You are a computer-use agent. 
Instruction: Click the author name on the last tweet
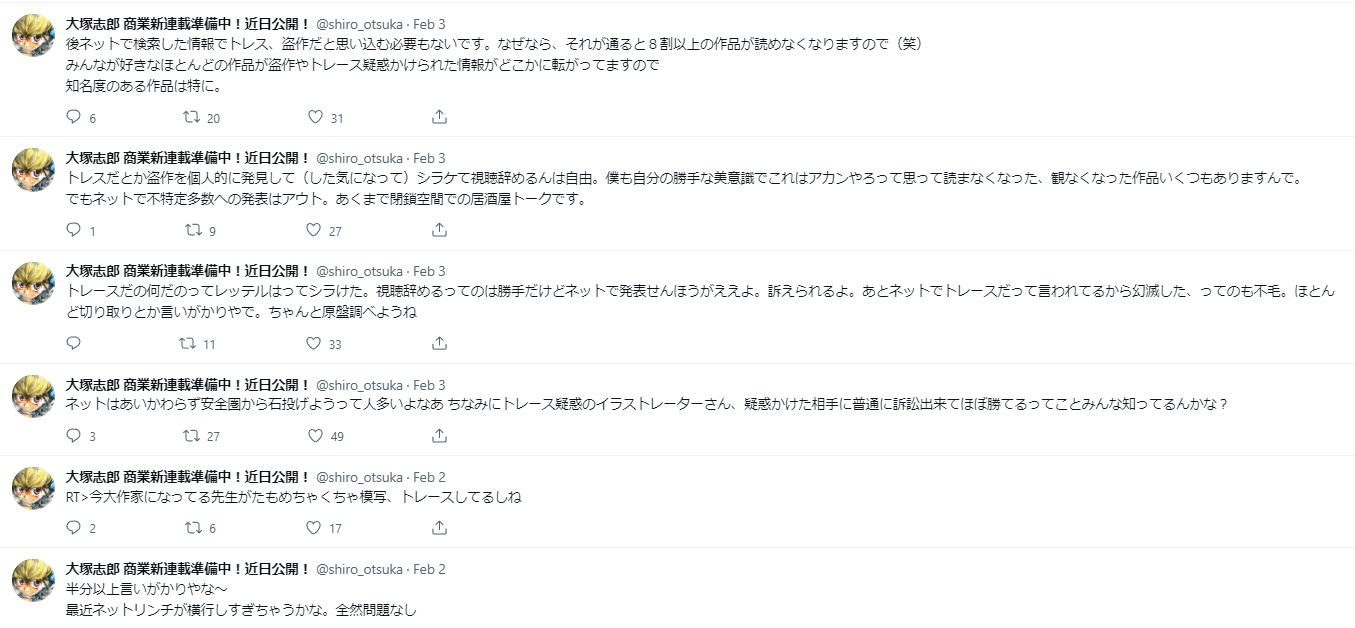[x=188, y=569]
